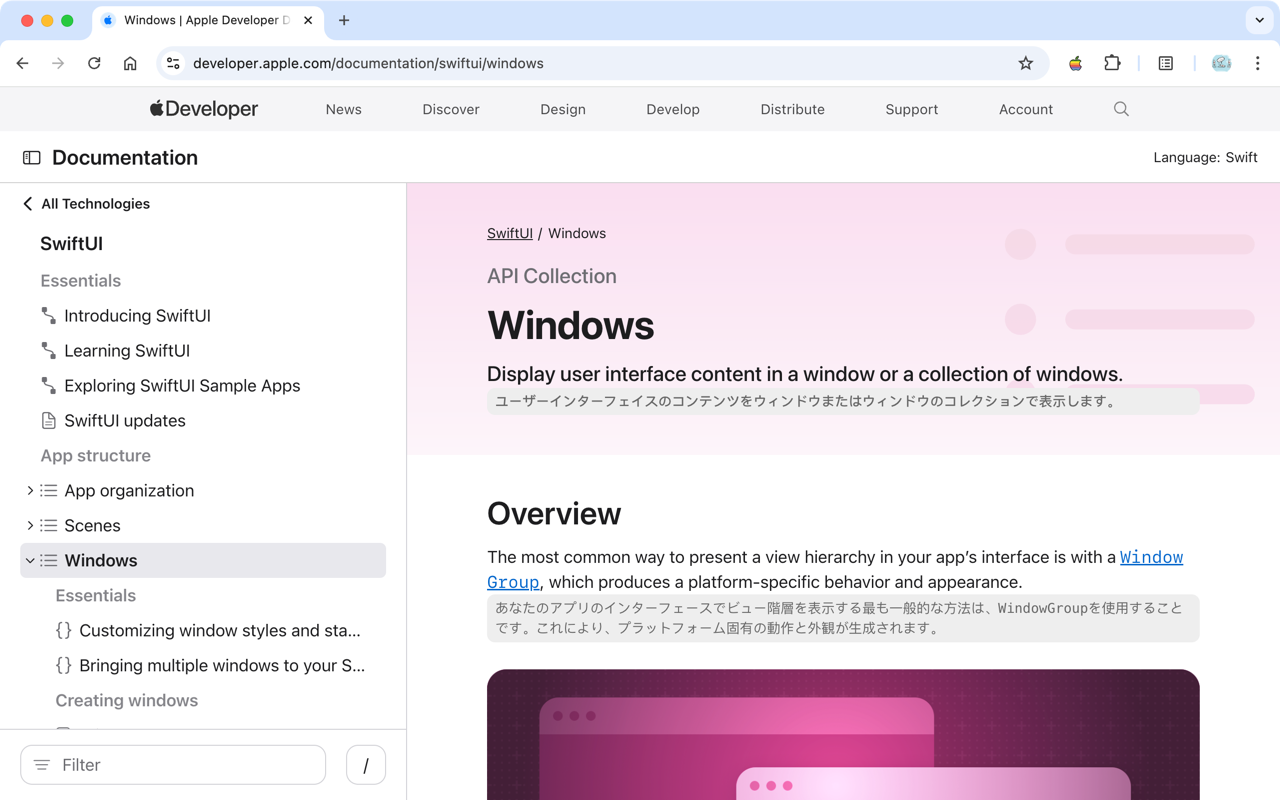Open SwiftUI updates article
Viewport: 1280px width, 800px height.
pos(125,421)
